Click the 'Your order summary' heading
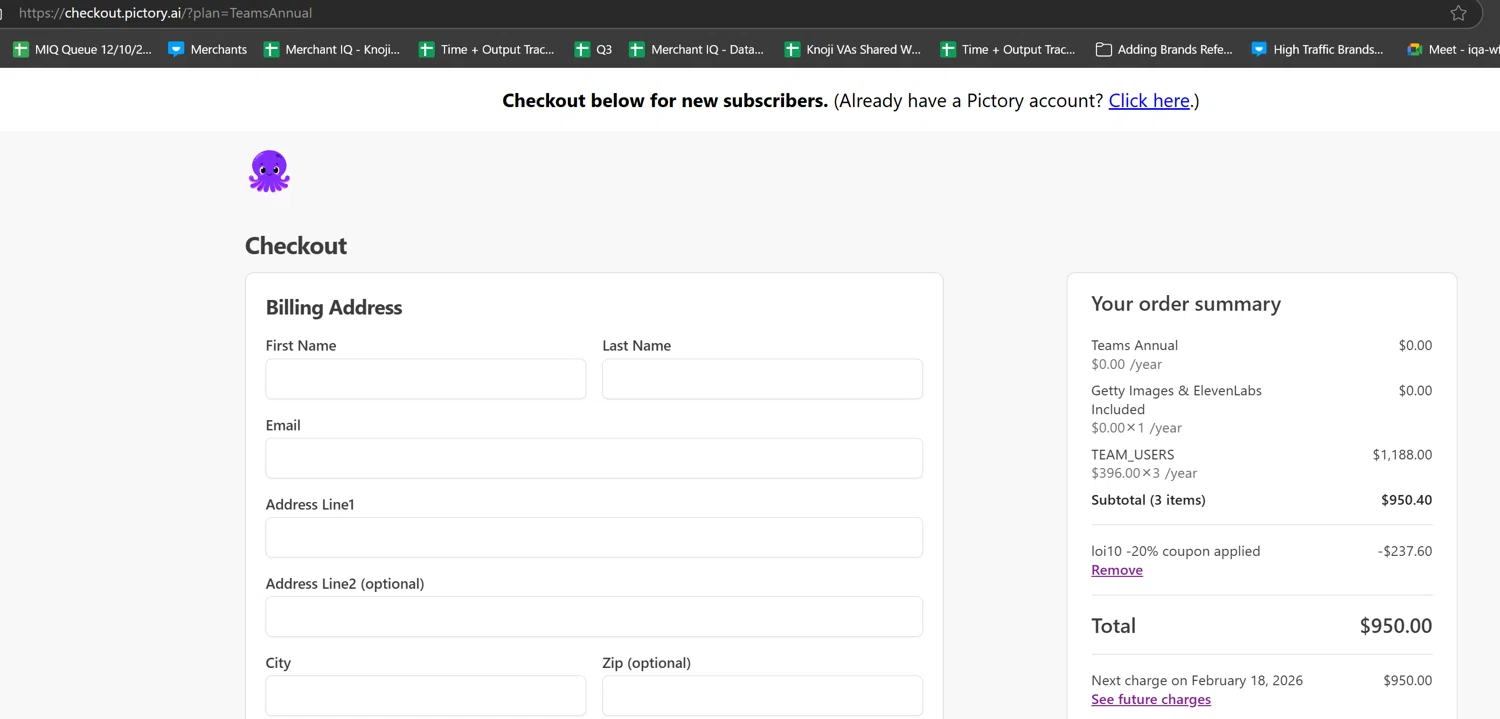Screen dimensions: 1500x719 1186,304
